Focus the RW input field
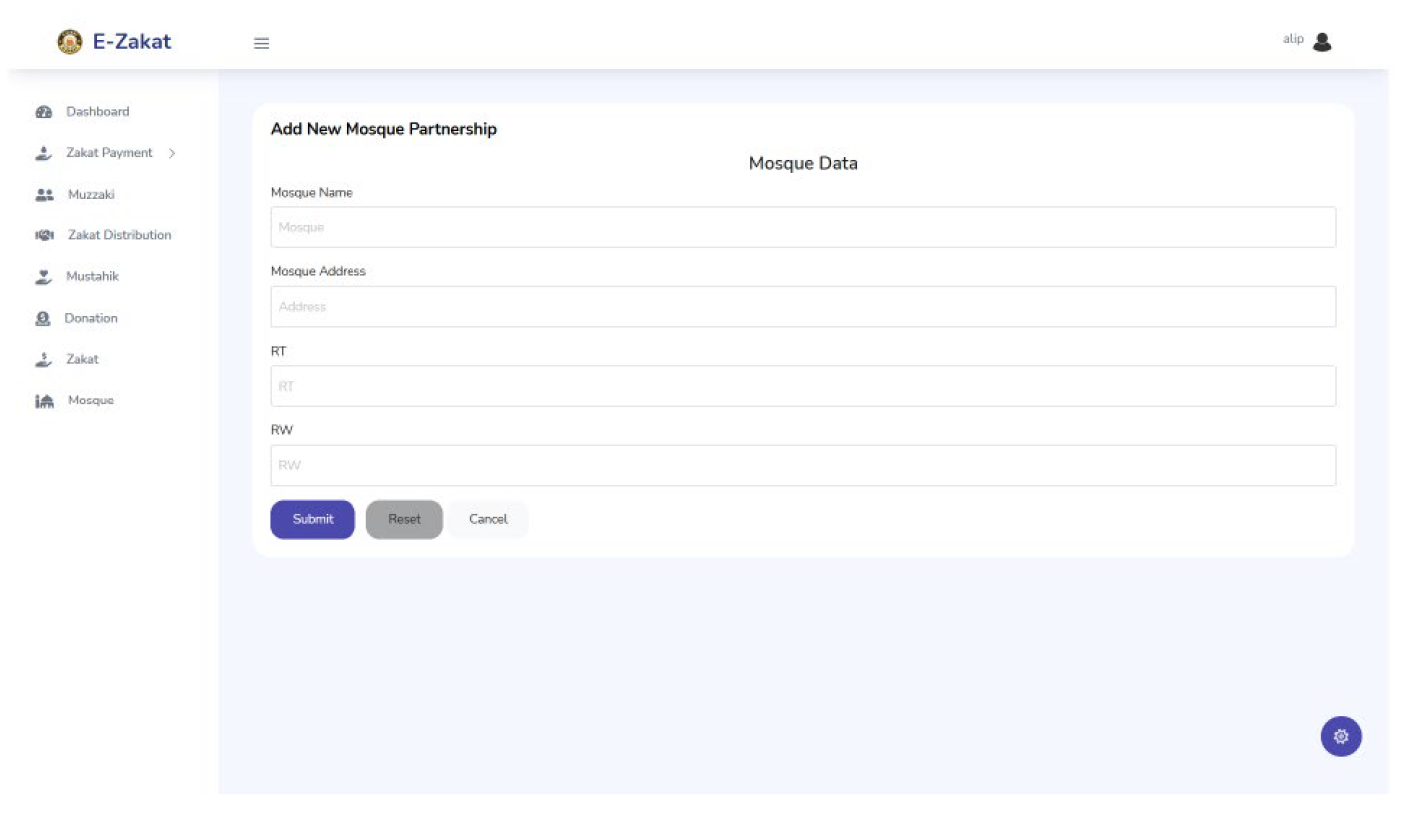 802,464
